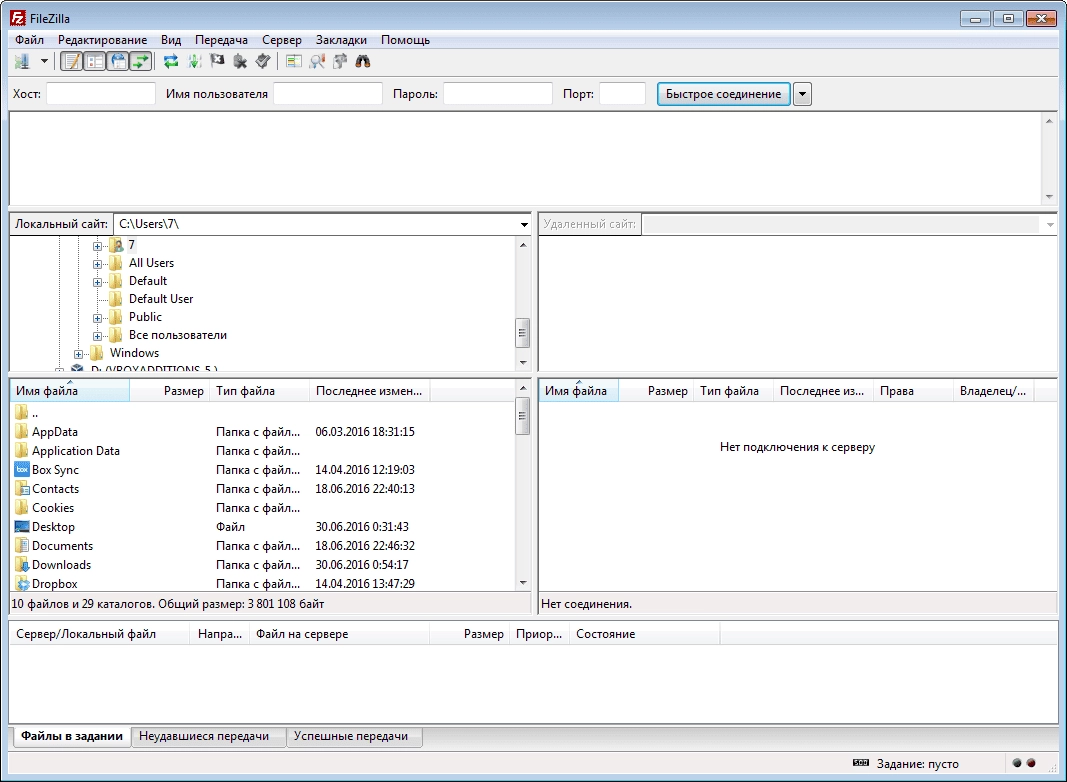1067x782 pixels.
Task: Sort local files by Размер column
Action: [x=169, y=391]
